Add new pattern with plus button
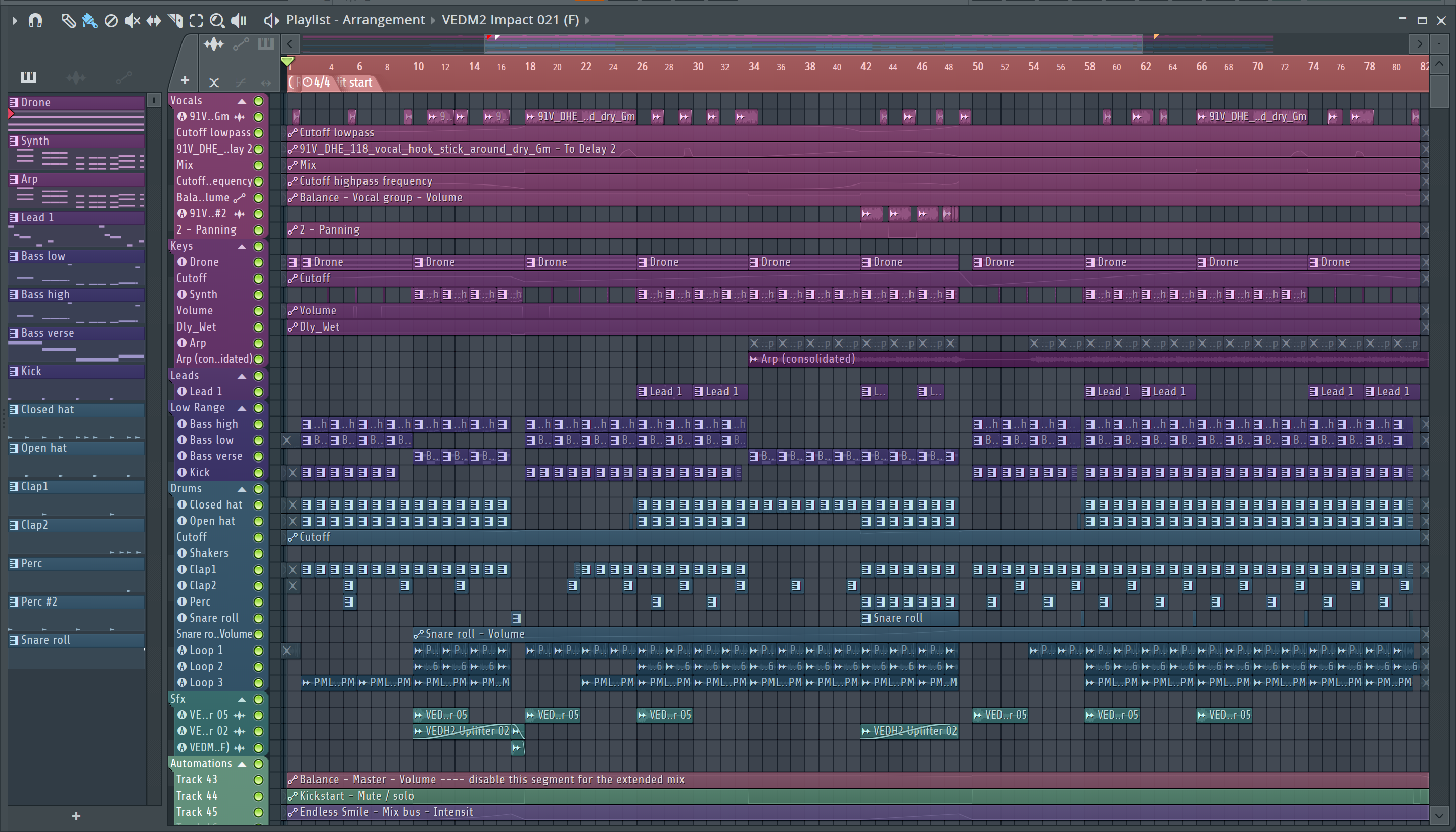1456x832 pixels. [x=76, y=816]
